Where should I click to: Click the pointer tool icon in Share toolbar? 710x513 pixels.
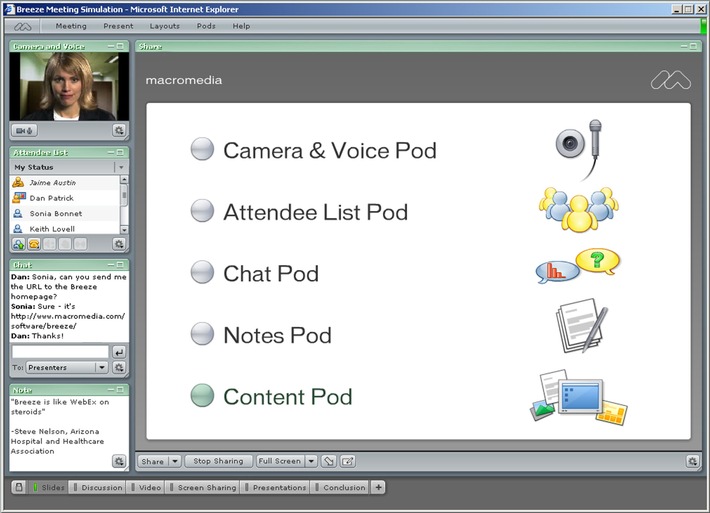329,461
